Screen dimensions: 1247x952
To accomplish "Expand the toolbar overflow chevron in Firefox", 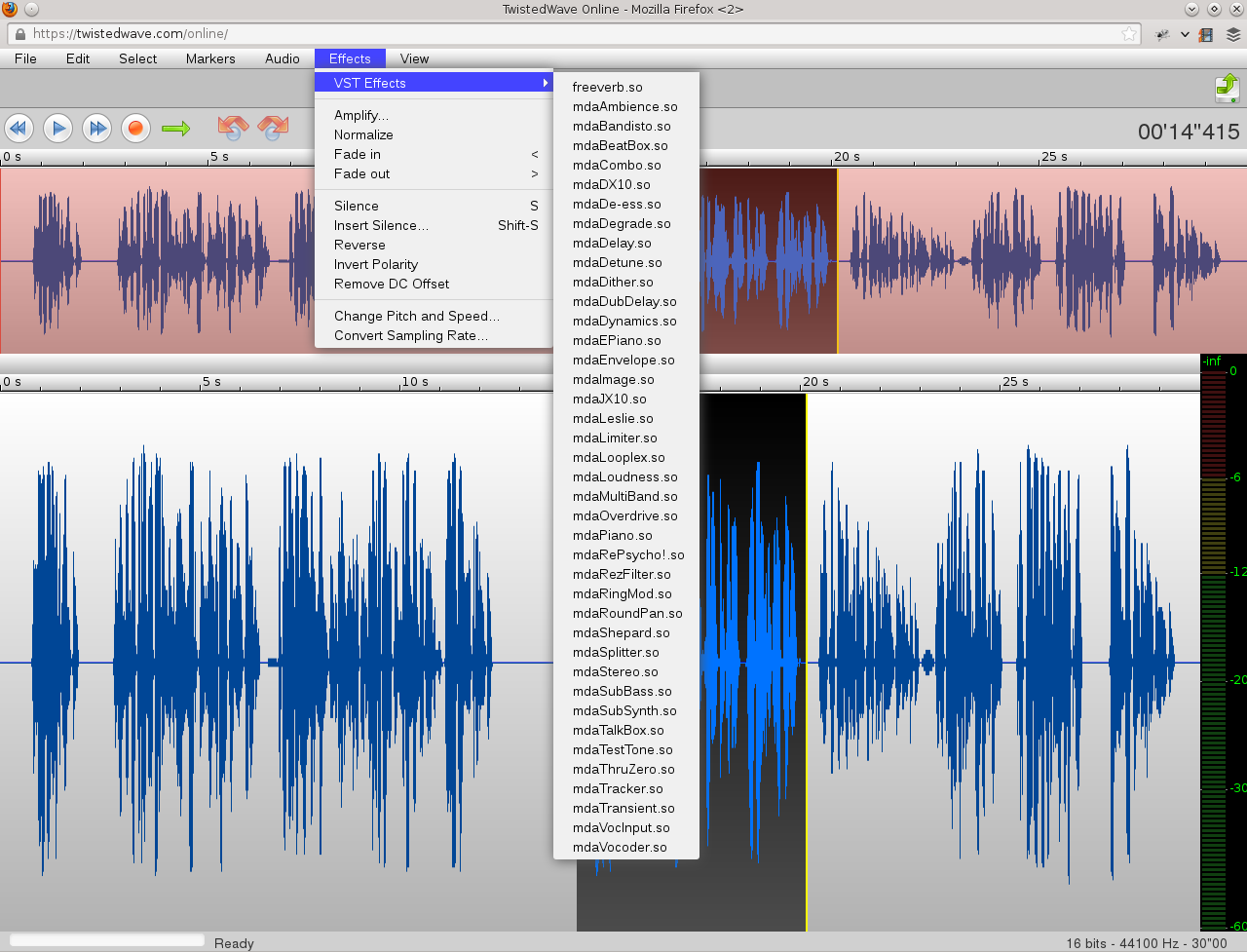I will click(x=1185, y=34).
